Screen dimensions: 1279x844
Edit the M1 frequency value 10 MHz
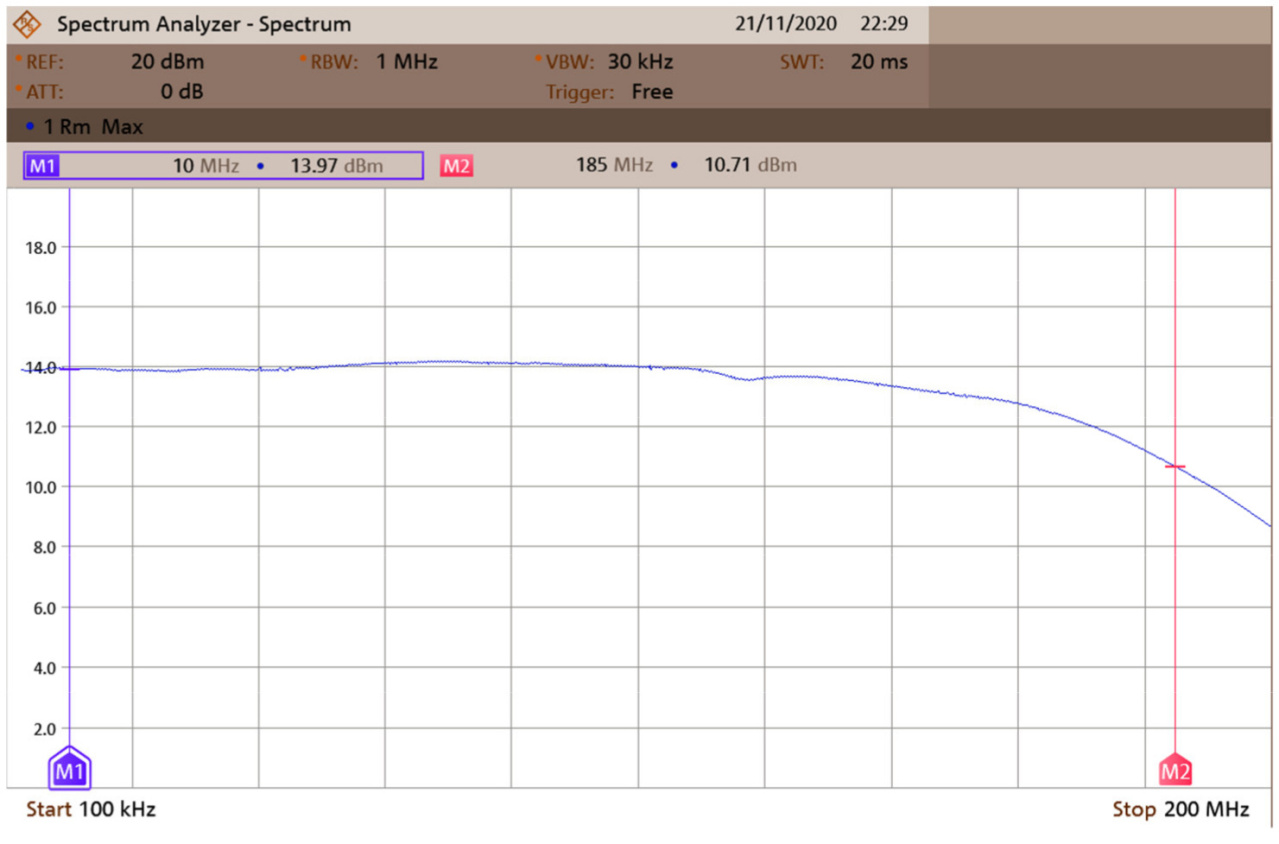tap(206, 166)
